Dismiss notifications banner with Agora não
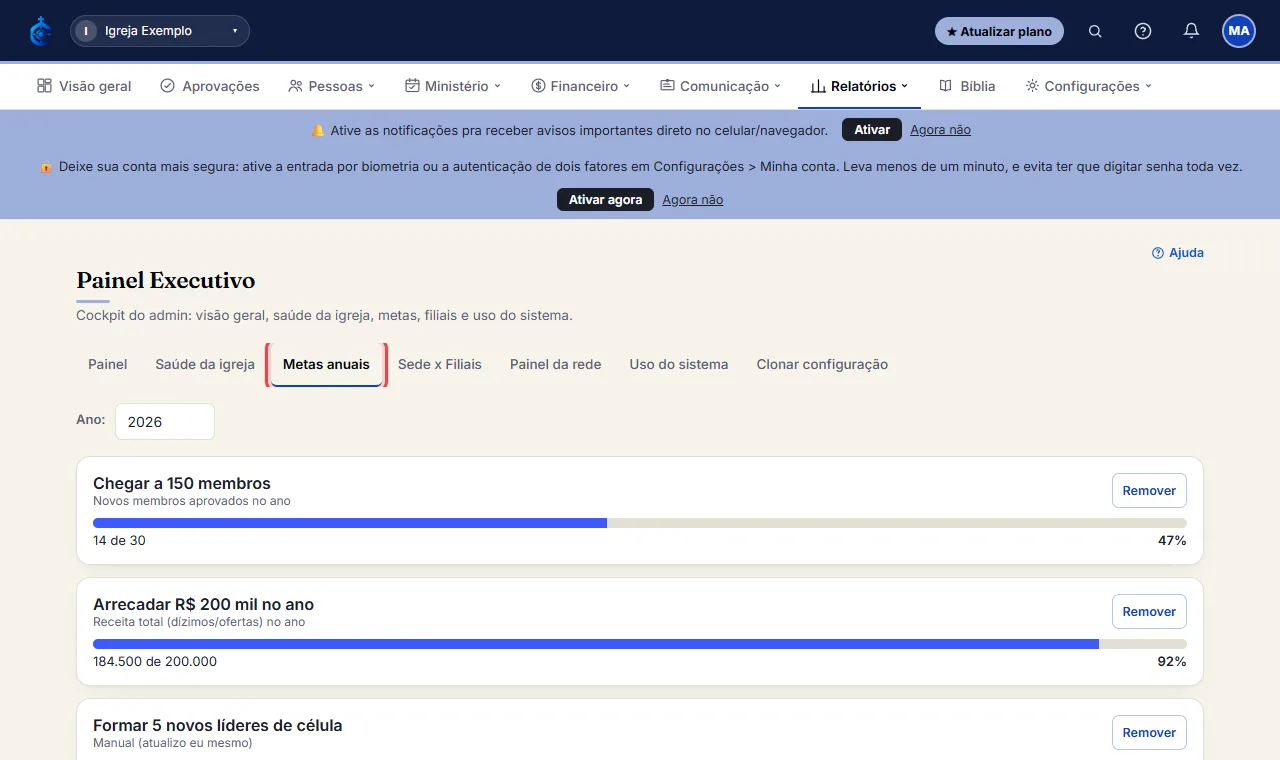The image size is (1280, 760). (x=940, y=130)
